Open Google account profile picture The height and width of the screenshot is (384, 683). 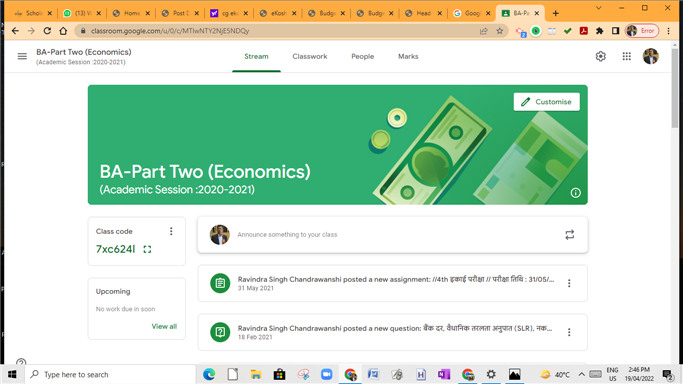pos(651,56)
